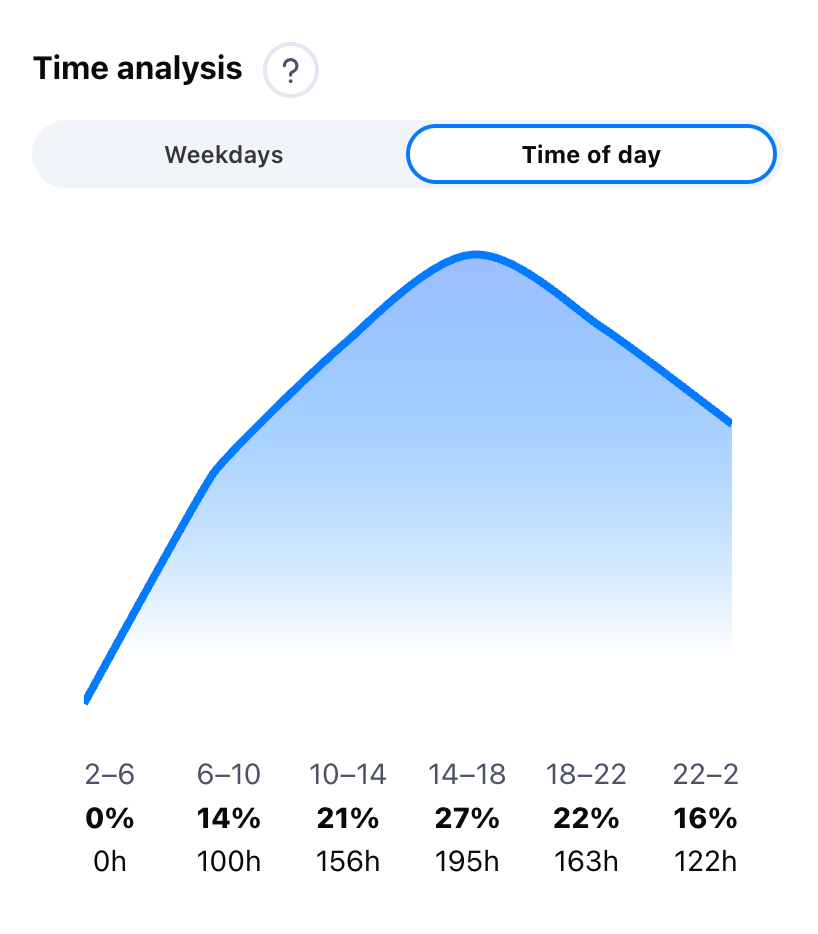Screen dimensions: 818x934
Task: Click the 14–18 label under the chart
Action: (466, 775)
